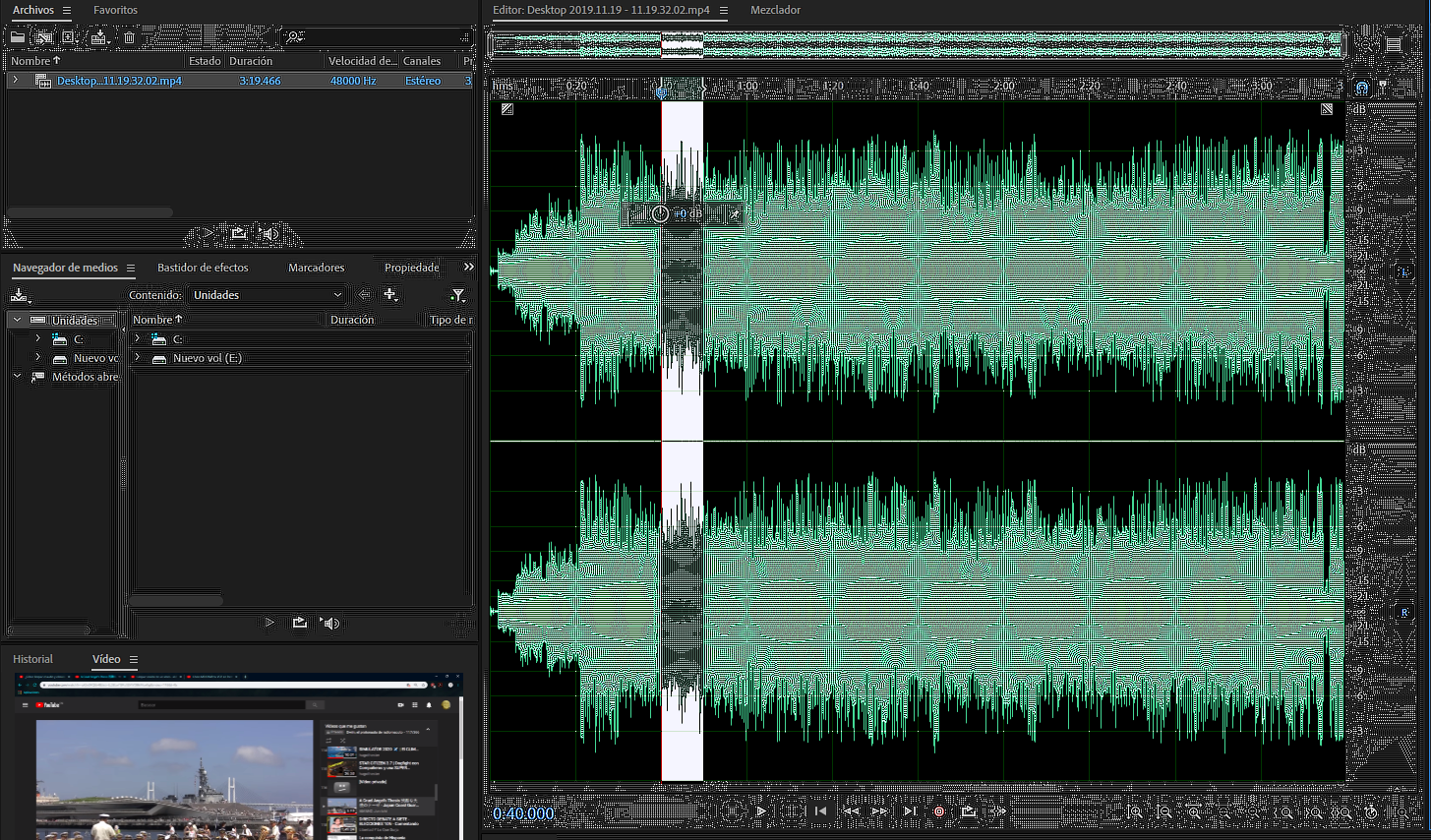Open the Contenido Unidades dropdown

pos(267,295)
